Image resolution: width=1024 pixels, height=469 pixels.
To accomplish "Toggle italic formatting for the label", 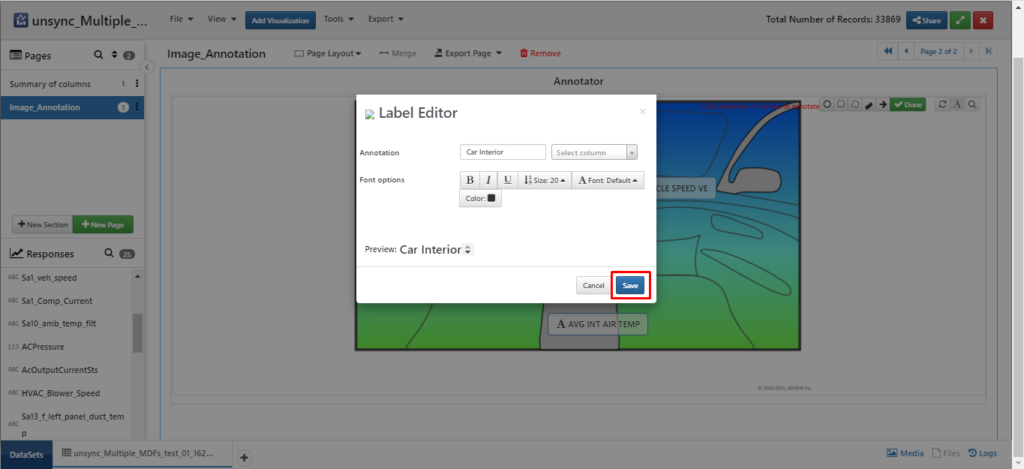I will point(488,180).
